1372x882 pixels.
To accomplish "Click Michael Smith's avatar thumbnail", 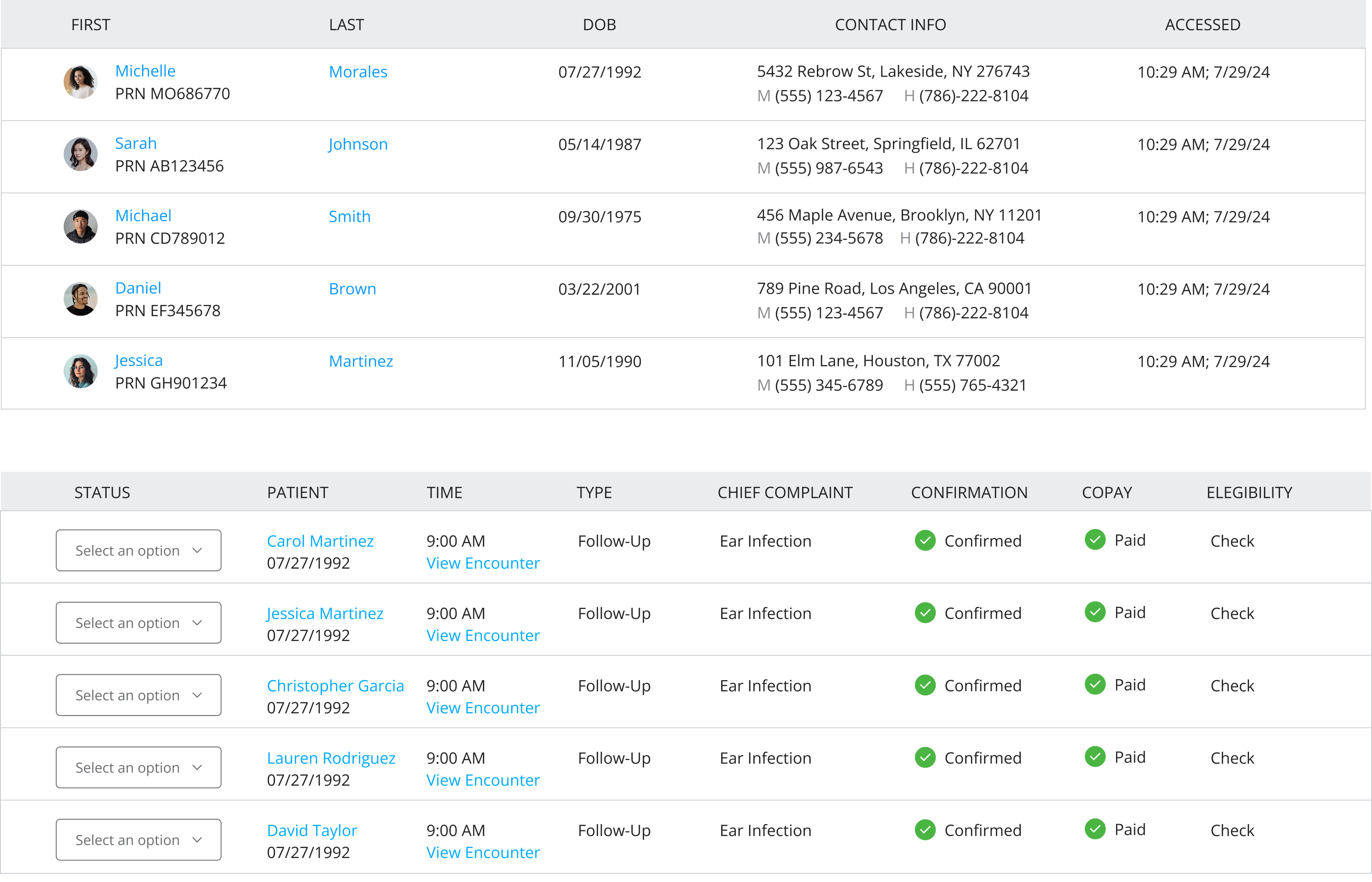I will [80, 226].
